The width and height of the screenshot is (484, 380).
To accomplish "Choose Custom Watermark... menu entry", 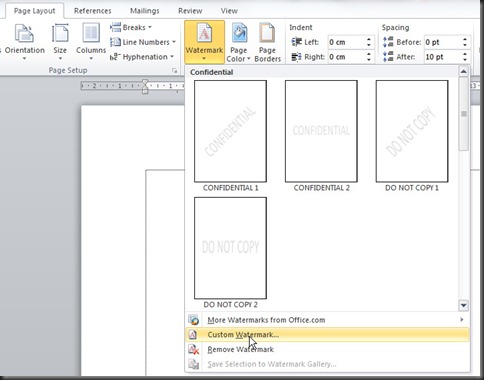I will (x=327, y=335).
